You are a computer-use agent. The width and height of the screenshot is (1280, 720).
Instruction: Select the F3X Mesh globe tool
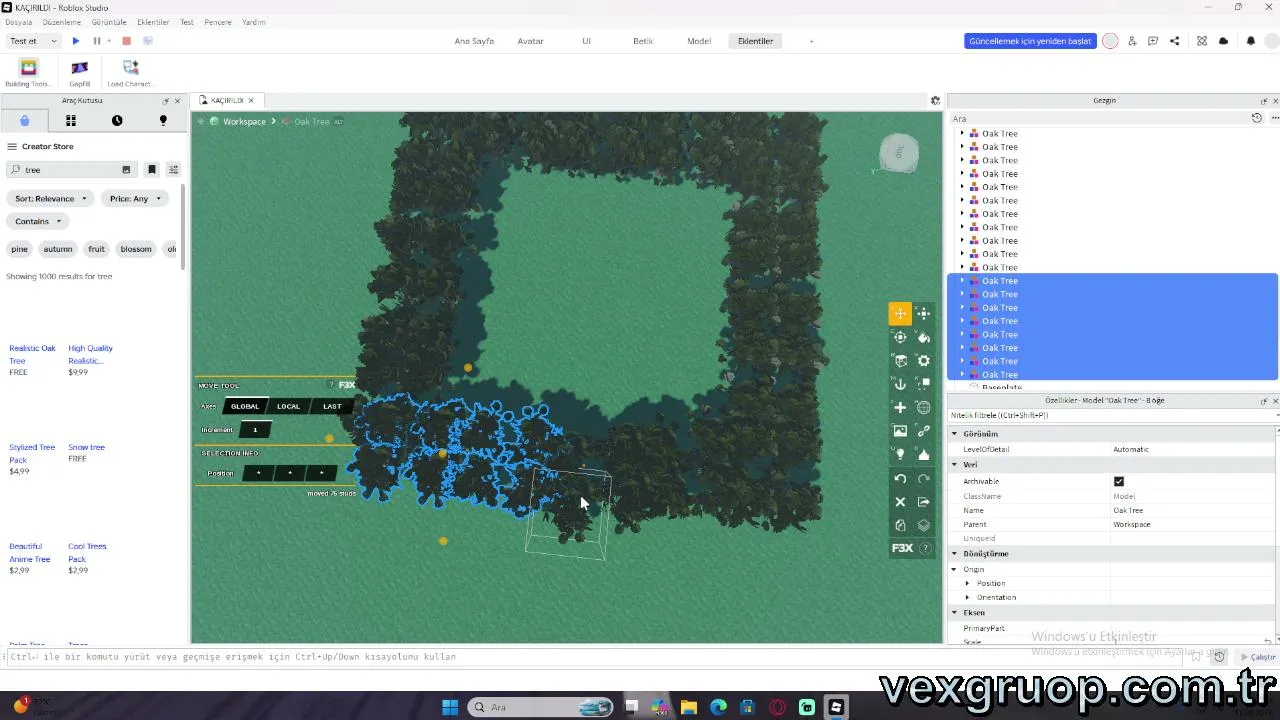click(x=924, y=408)
